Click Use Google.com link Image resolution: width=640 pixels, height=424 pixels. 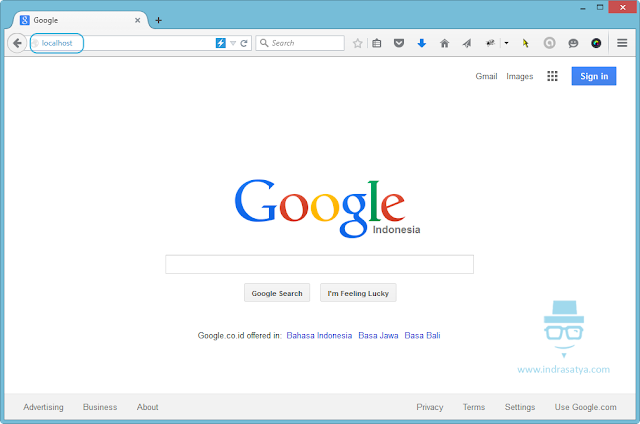click(x=585, y=407)
